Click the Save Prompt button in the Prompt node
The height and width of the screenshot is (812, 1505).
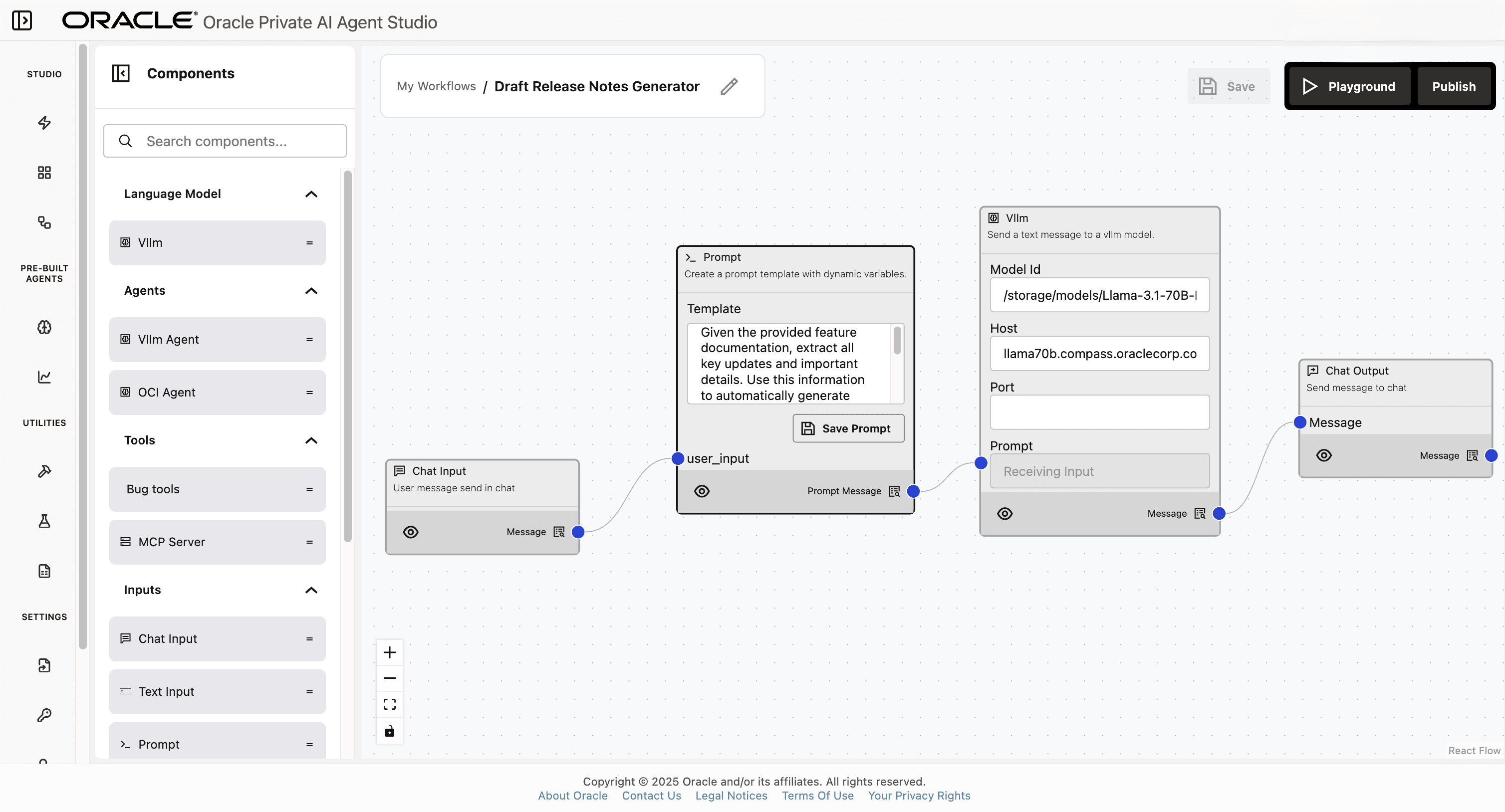tap(848, 427)
